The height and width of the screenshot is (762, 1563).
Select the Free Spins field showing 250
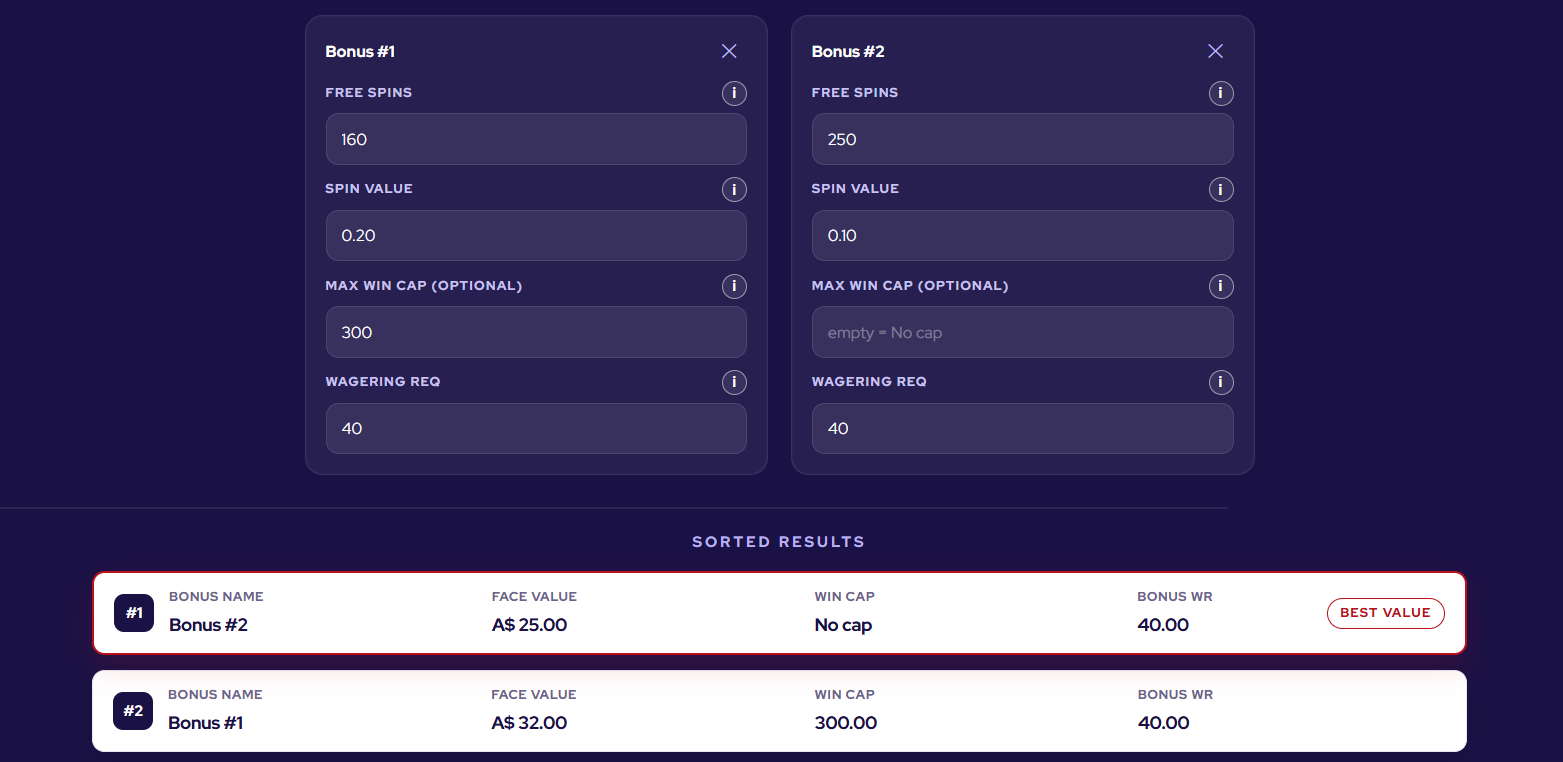coord(1022,139)
